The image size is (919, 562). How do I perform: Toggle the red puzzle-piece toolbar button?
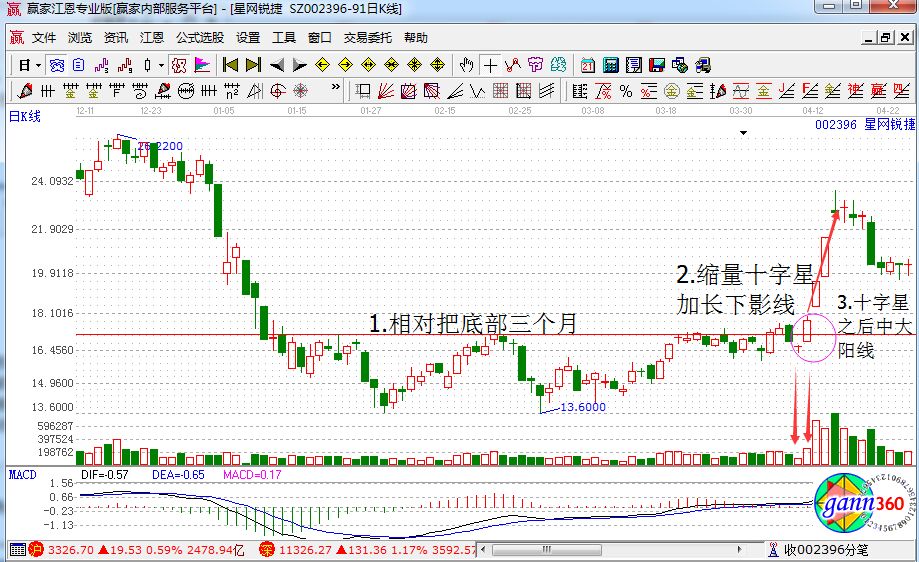pyautogui.click(x=178, y=65)
